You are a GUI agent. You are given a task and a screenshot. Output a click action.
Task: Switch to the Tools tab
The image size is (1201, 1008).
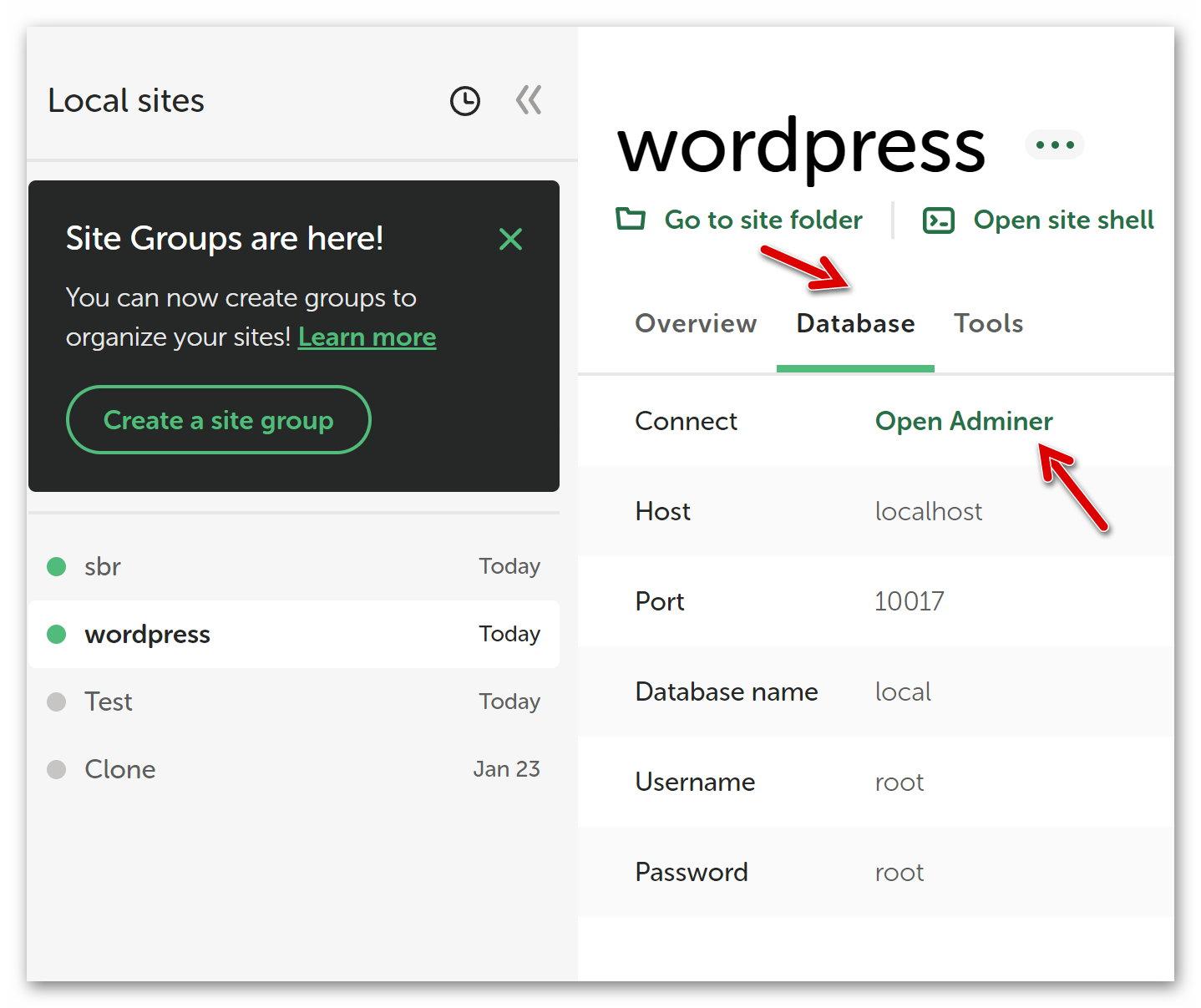(988, 323)
